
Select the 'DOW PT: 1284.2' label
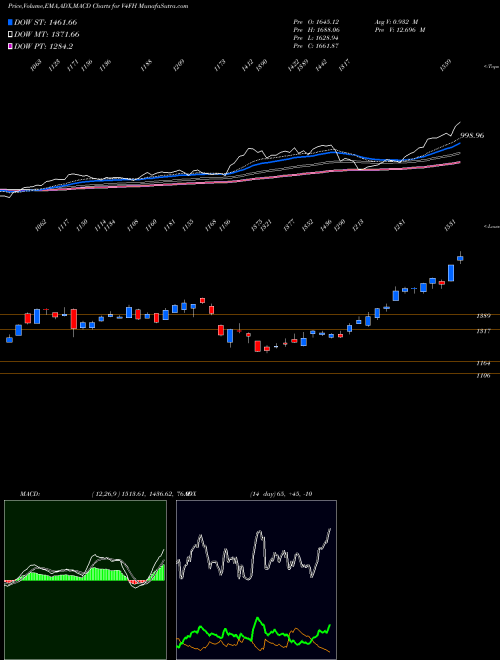(x=43, y=46)
